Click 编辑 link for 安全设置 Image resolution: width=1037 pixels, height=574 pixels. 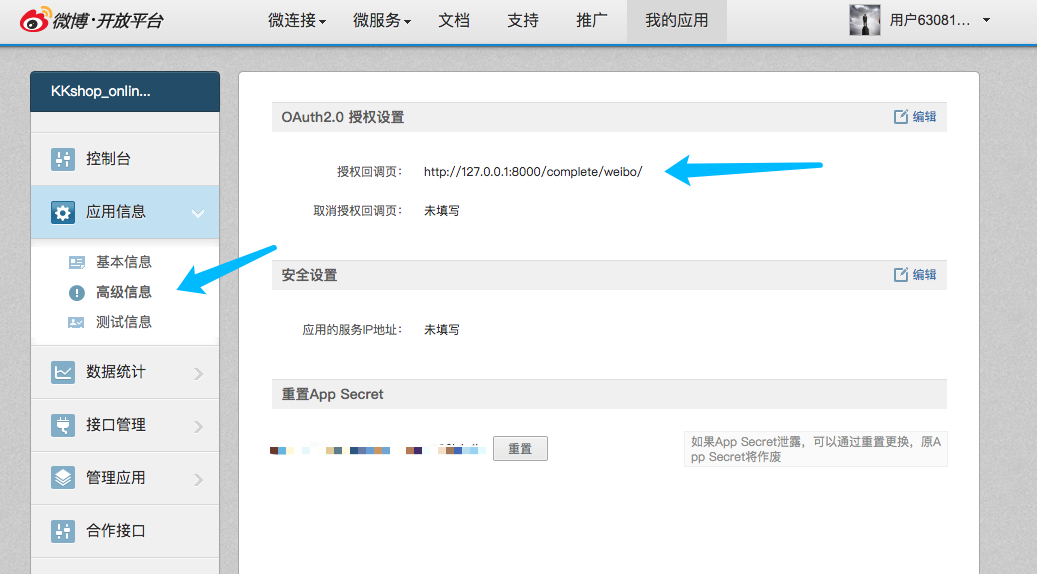925,274
